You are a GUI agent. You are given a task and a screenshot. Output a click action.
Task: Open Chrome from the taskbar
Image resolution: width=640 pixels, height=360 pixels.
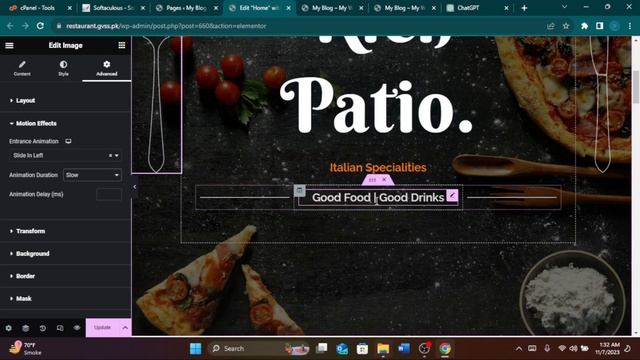tap(445, 349)
